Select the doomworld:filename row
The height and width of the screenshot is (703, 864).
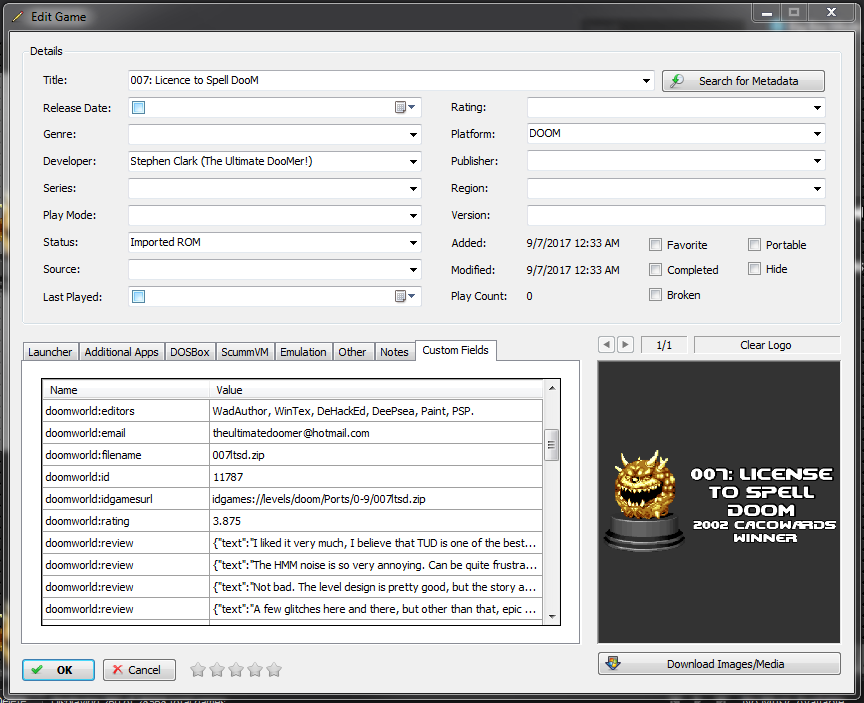coord(293,455)
